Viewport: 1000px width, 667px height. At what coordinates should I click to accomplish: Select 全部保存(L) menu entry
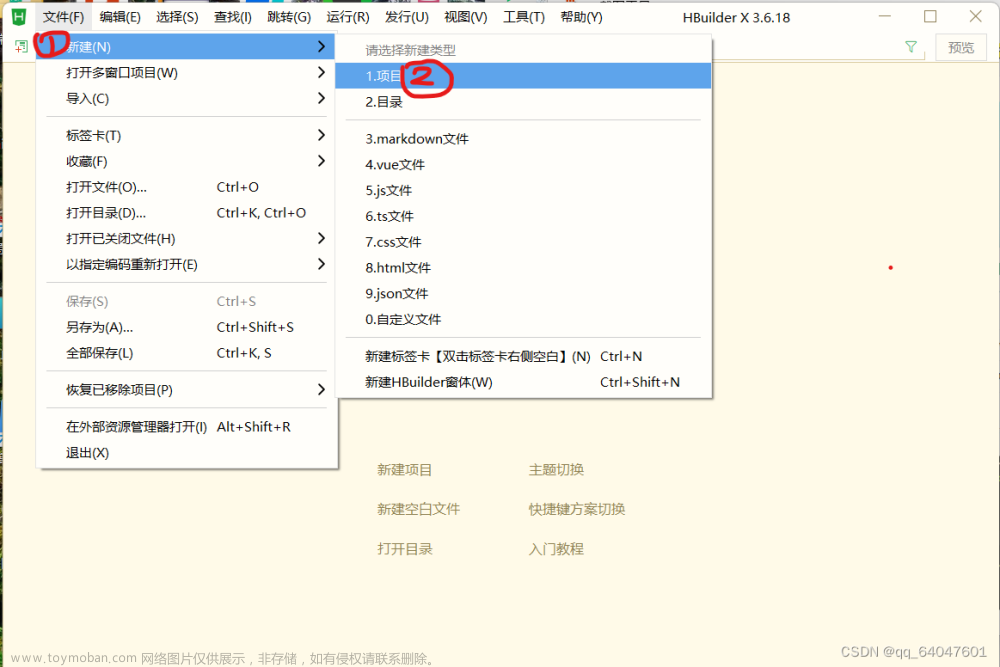pos(186,353)
